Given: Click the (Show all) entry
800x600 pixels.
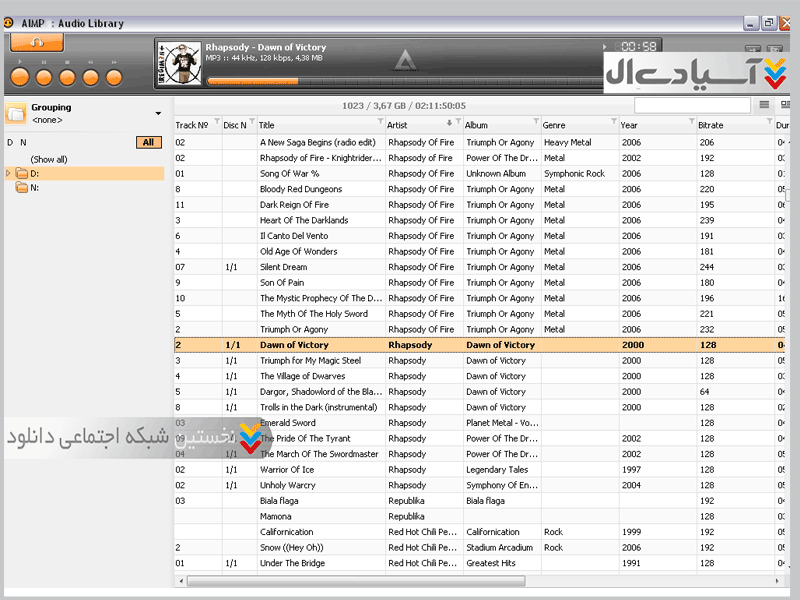Looking at the screenshot, I should coord(49,159).
